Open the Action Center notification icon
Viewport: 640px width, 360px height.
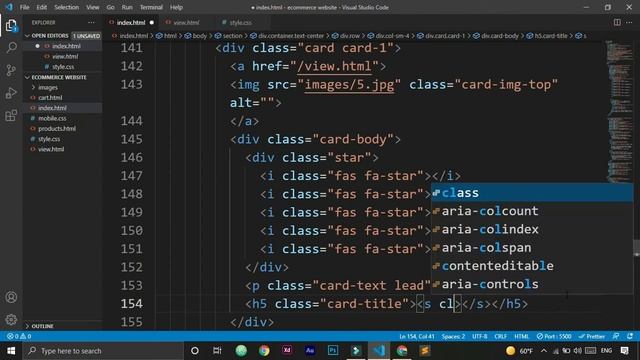624,351
